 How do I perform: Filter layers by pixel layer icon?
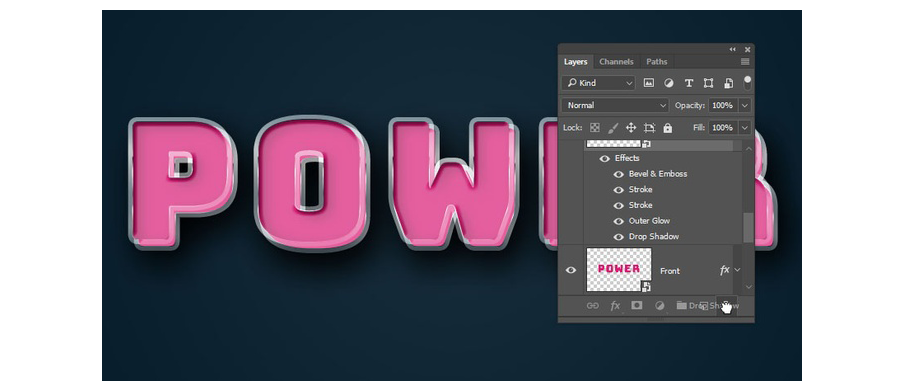click(649, 83)
